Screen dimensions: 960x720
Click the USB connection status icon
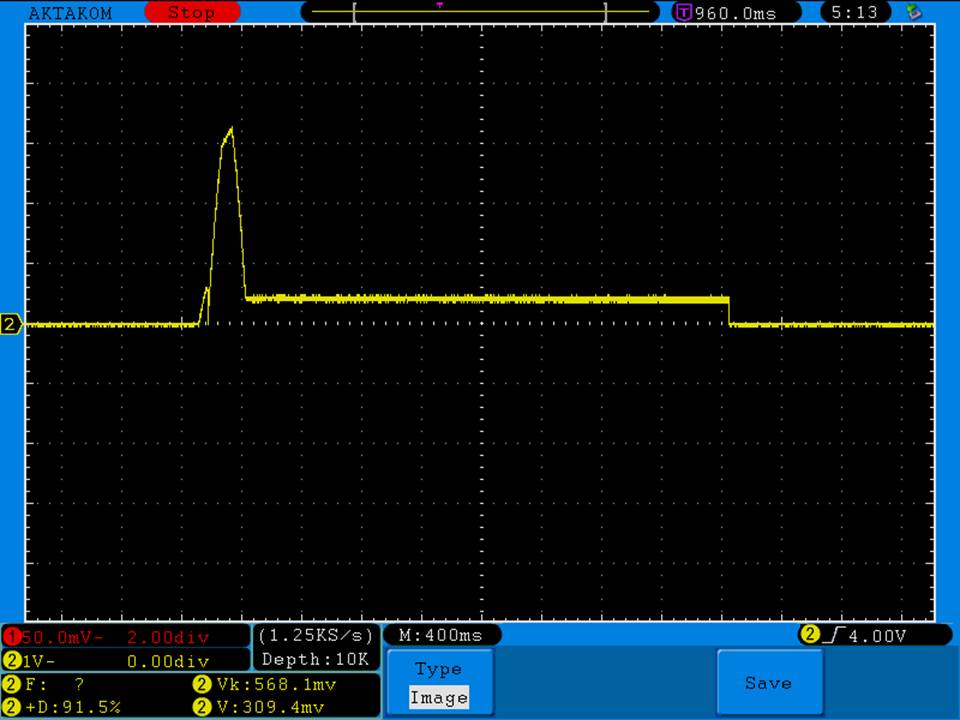(914, 12)
